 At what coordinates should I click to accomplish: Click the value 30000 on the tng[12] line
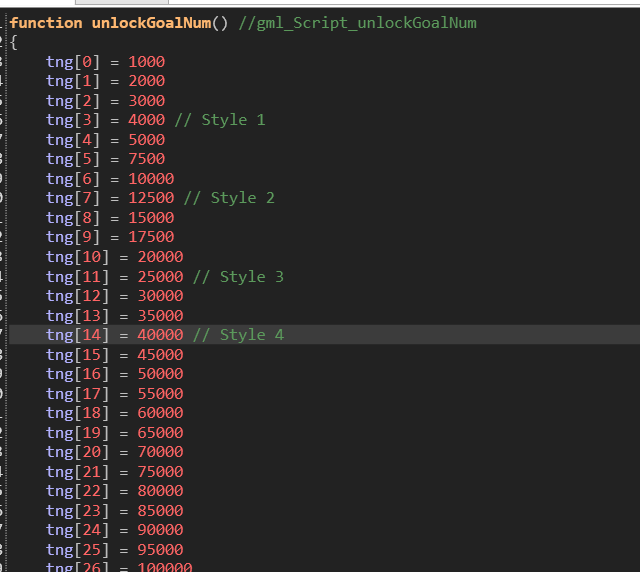160,296
